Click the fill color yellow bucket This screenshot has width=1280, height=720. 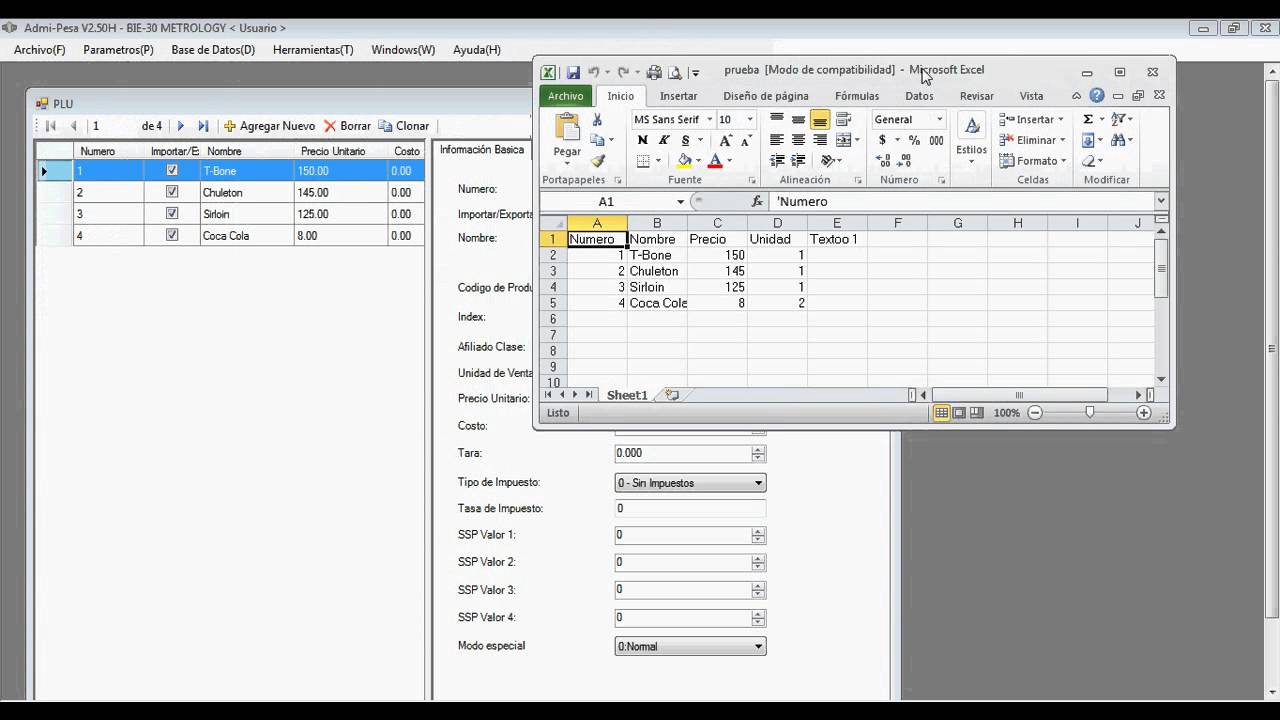(684, 161)
